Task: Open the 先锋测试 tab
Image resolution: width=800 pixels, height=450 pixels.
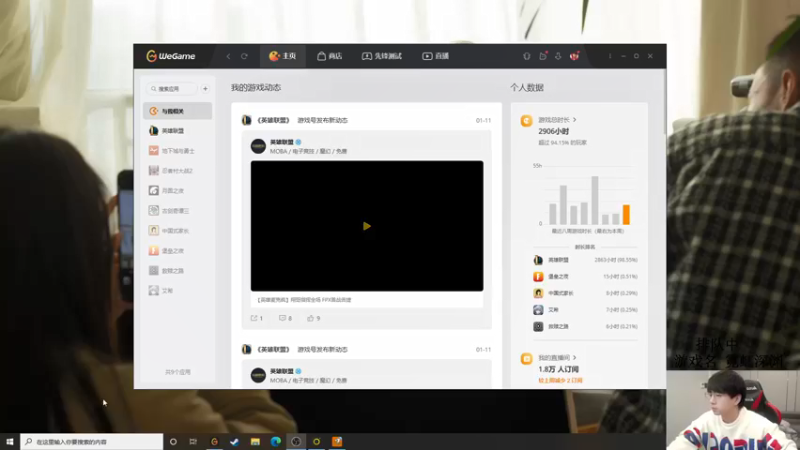Action: [382, 56]
